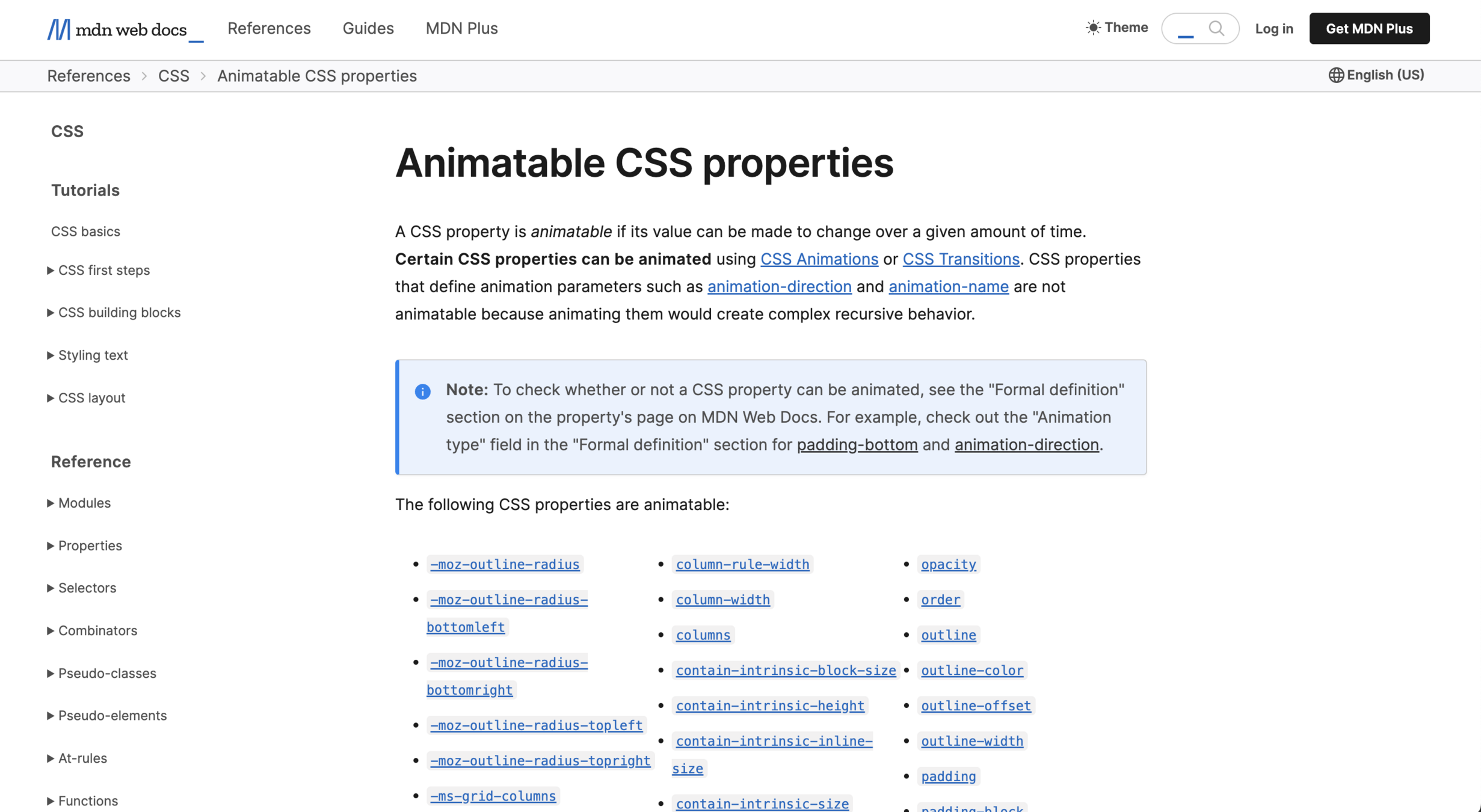Open the Guides menu in header

click(x=368, y=28)
